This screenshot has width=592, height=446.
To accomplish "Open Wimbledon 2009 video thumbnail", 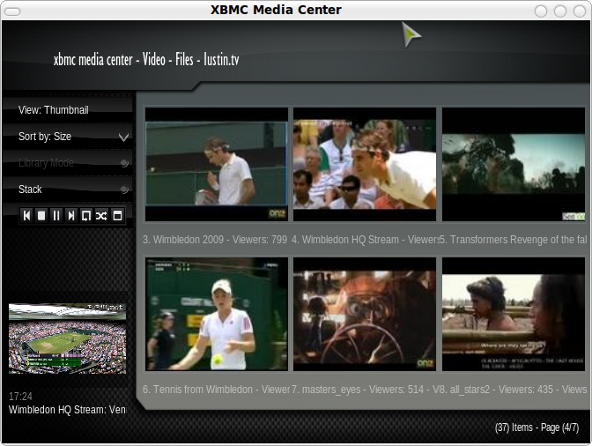I will [x=216, y=164].
